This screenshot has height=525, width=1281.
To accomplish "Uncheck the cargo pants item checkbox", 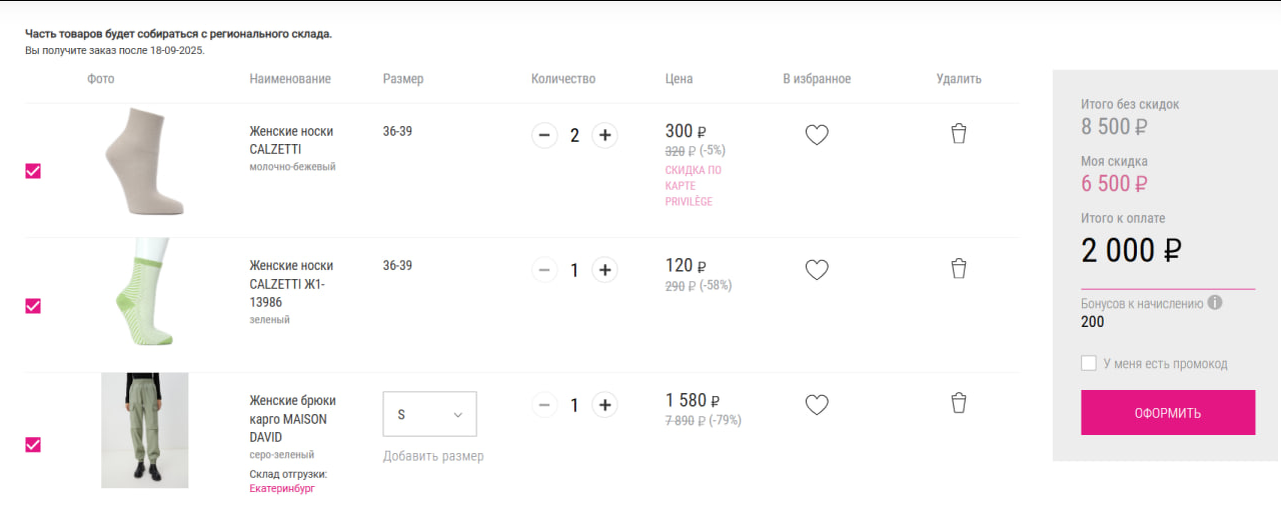I will [33, 445].
